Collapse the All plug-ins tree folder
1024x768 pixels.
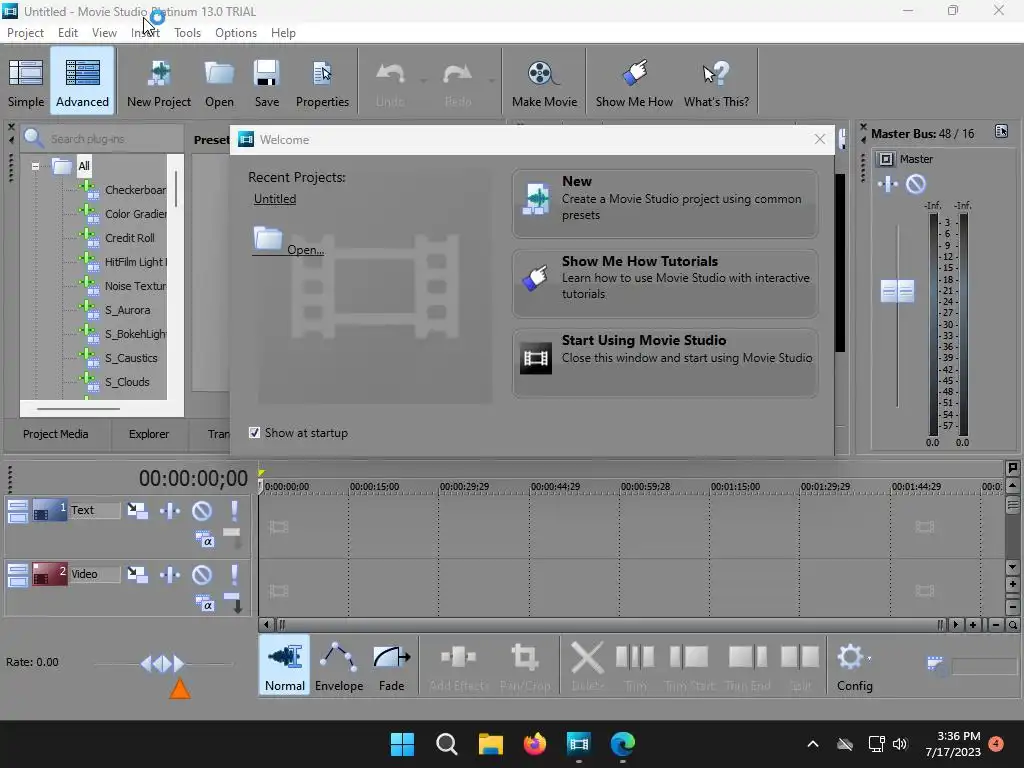(x=35, y=167)
